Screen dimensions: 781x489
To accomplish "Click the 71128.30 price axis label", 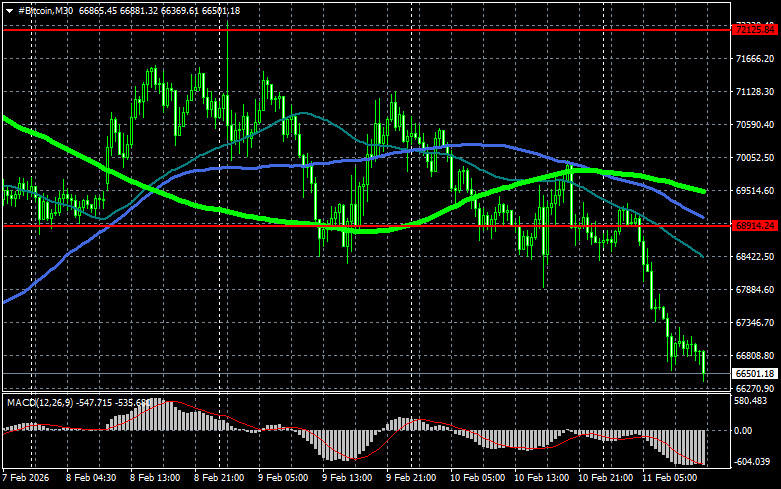I will pyautogui.click(x=755, y=92).
